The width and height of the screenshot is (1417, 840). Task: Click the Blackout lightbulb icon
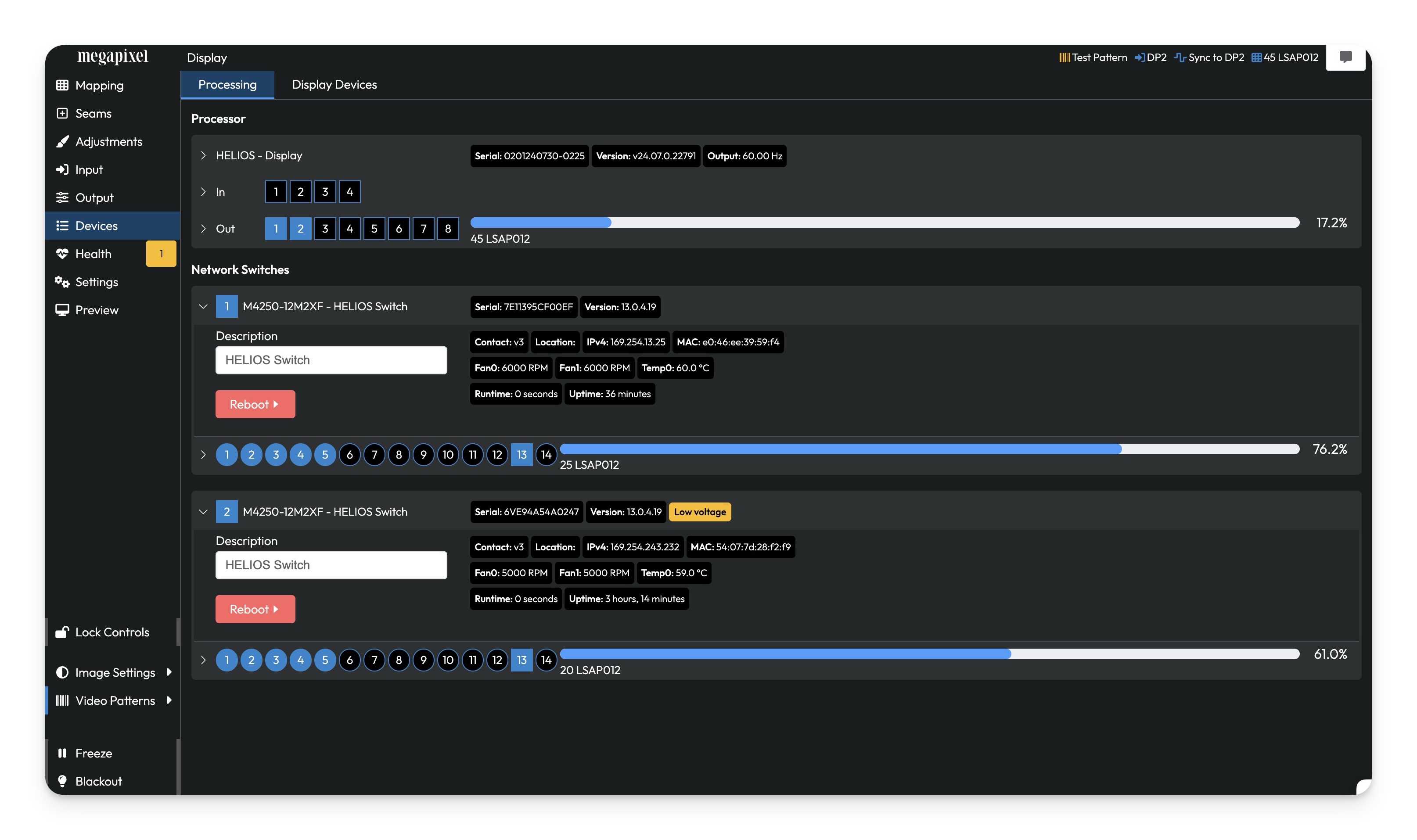click(62, 781)
